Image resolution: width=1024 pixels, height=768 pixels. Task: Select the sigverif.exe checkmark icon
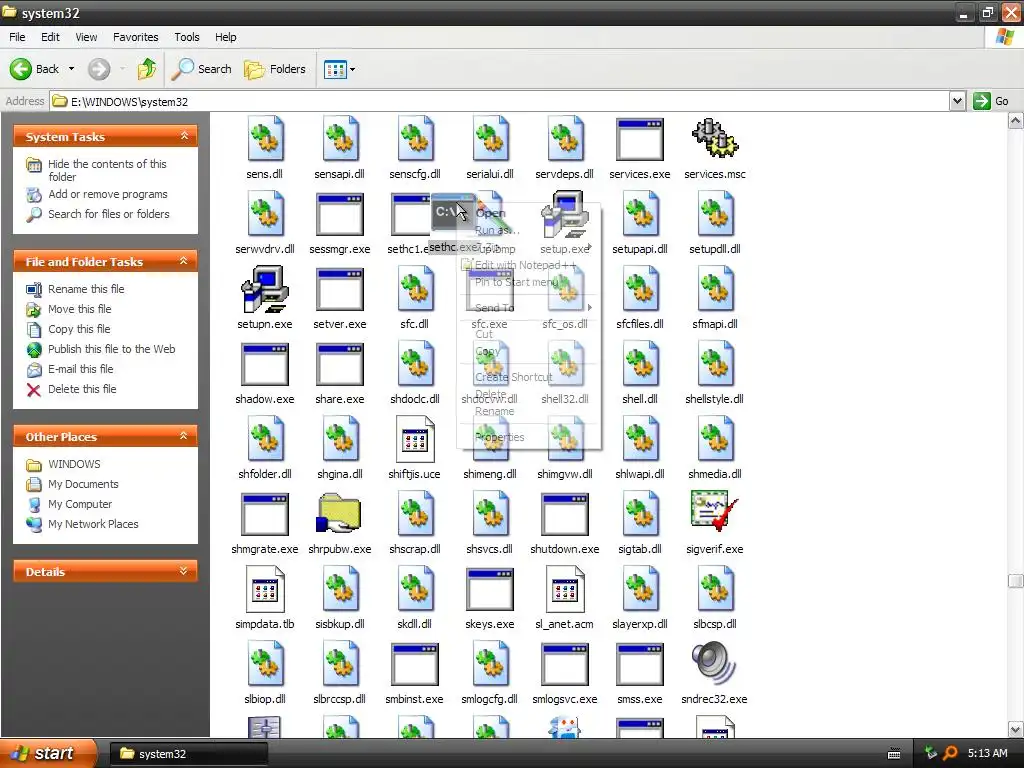pyautogui.click(x=714, y=511)
